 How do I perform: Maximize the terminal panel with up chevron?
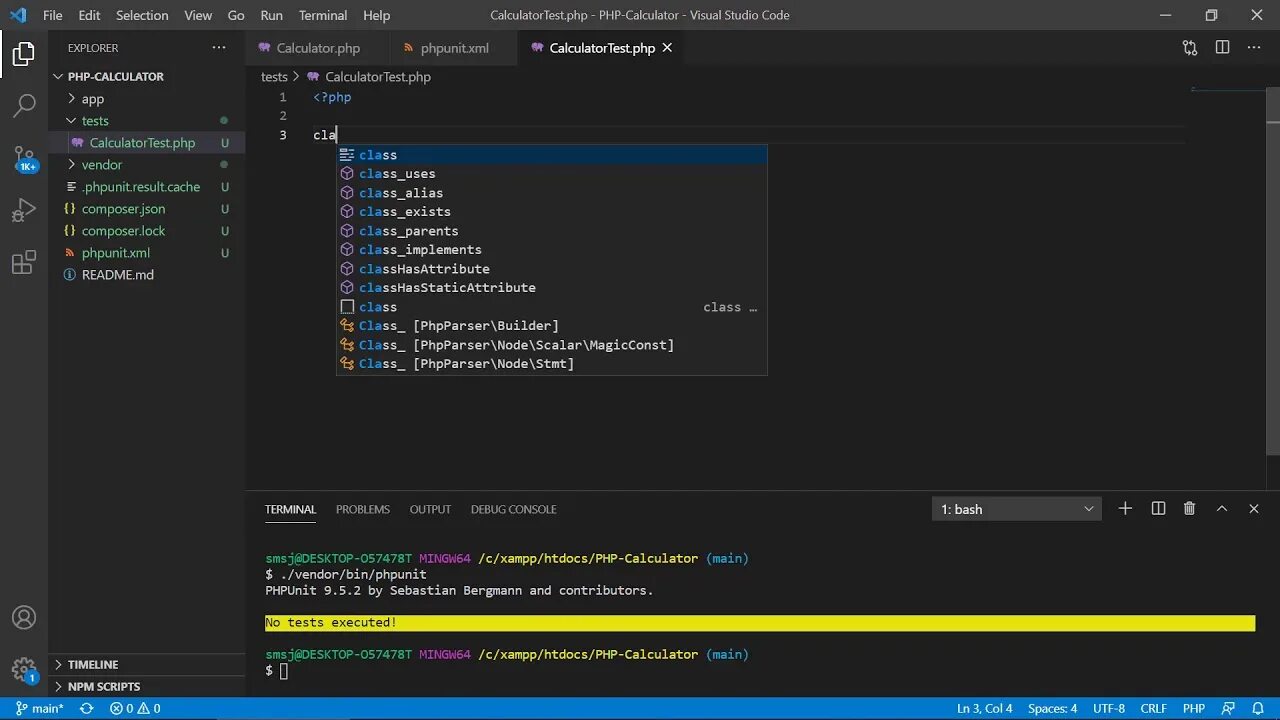tap(1221, 509)
